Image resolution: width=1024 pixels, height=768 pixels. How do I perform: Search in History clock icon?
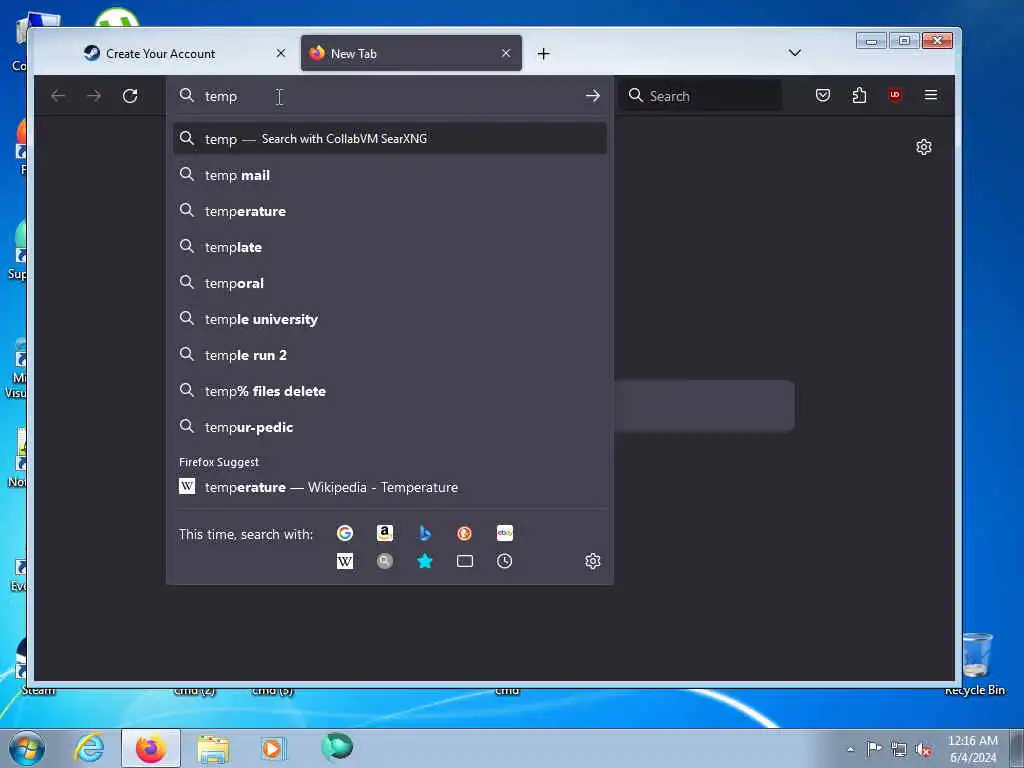click(505, 561)
